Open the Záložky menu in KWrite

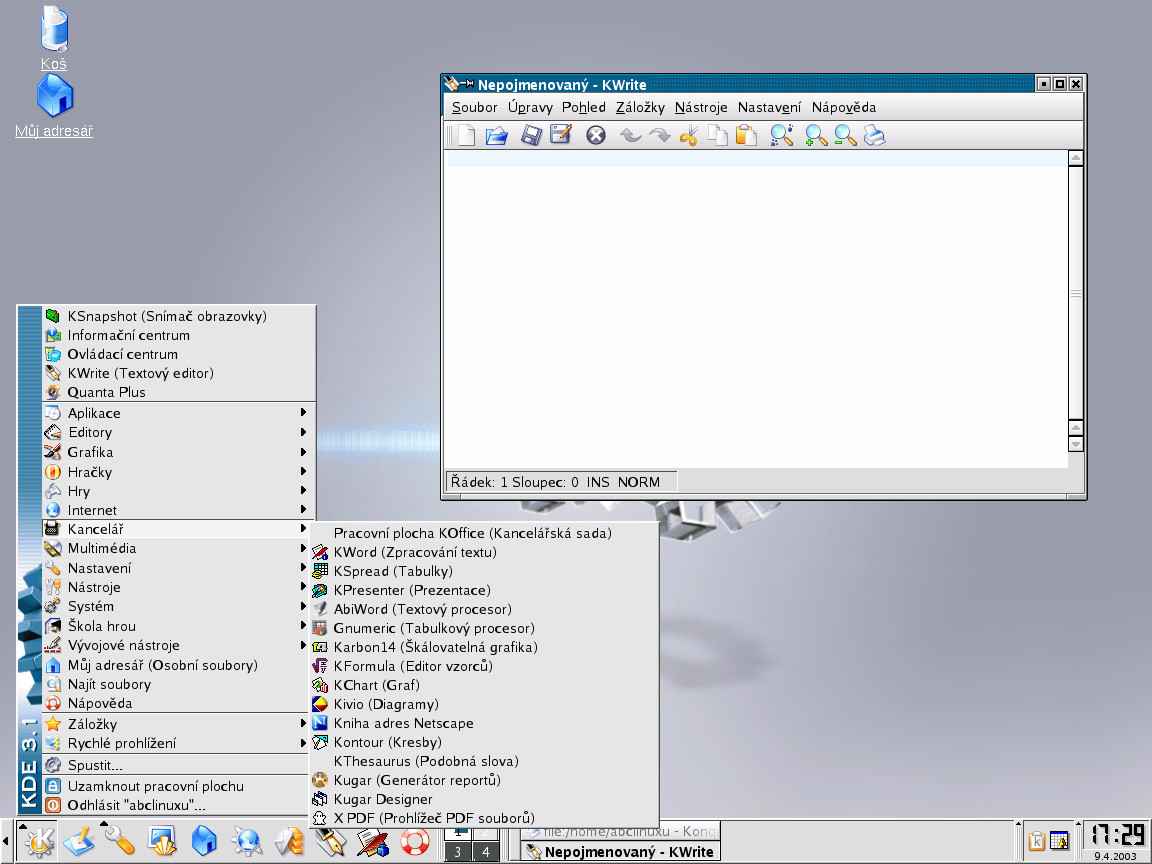[x=640, y=107]
